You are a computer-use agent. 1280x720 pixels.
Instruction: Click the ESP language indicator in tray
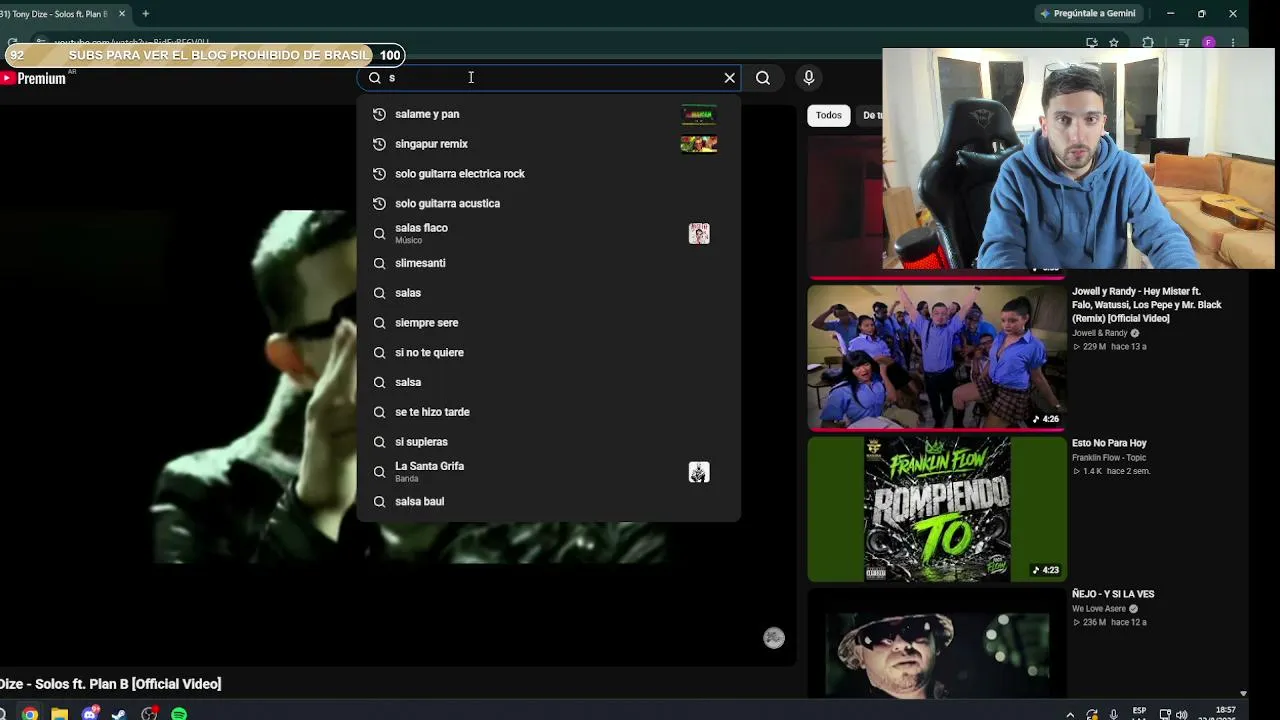click(x=1139, y=712)
